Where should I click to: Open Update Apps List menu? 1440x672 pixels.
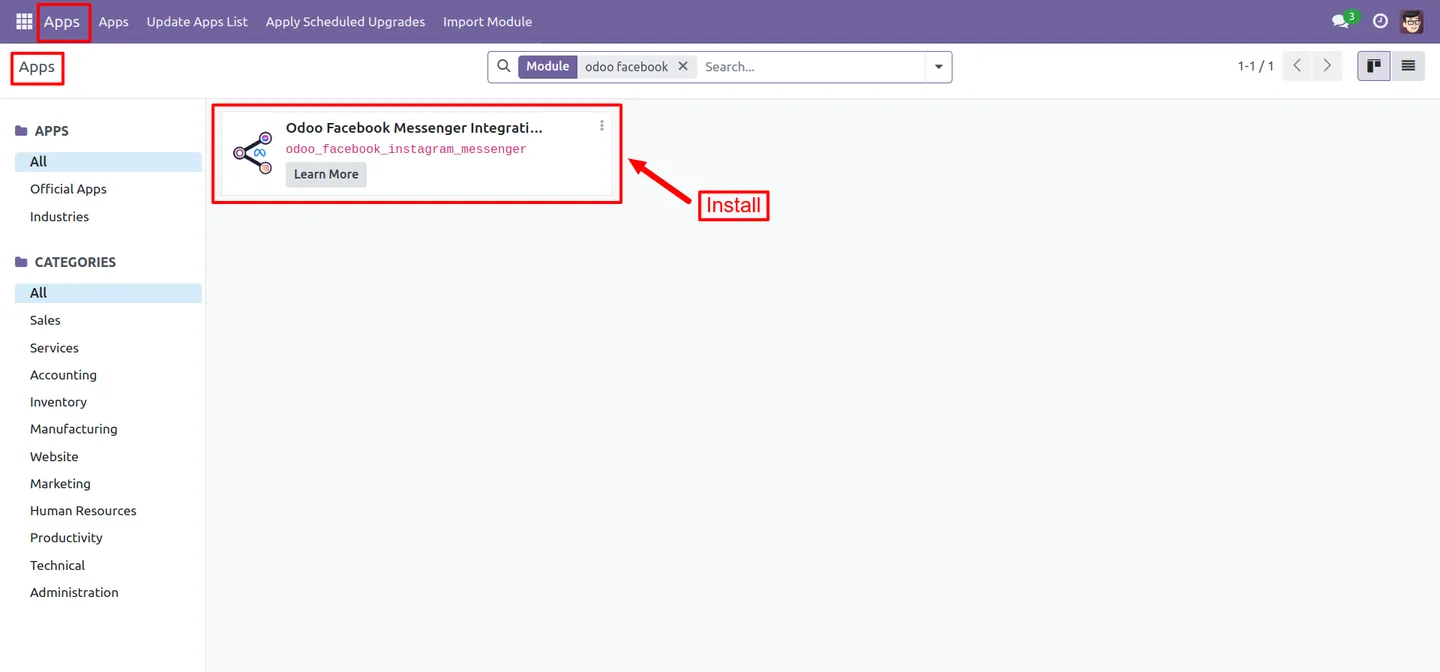pos(197,22)
